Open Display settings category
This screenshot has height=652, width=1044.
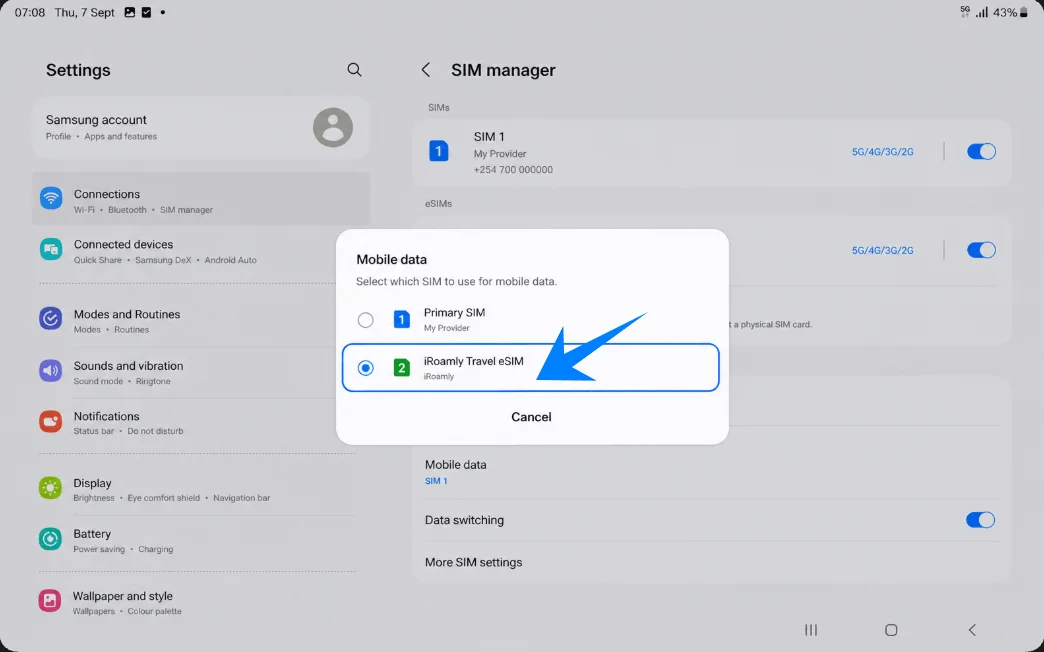pyautogui.click(x=201, y=489)
